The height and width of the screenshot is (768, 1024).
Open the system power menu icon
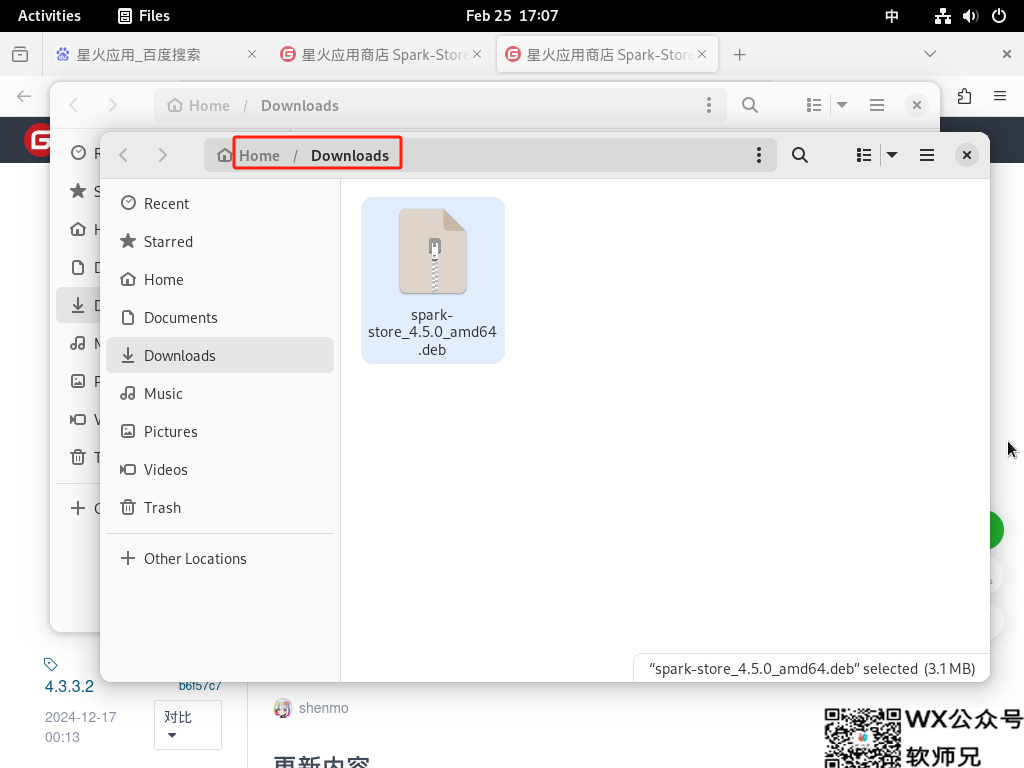pyautogui.click(x=998, y=15)
